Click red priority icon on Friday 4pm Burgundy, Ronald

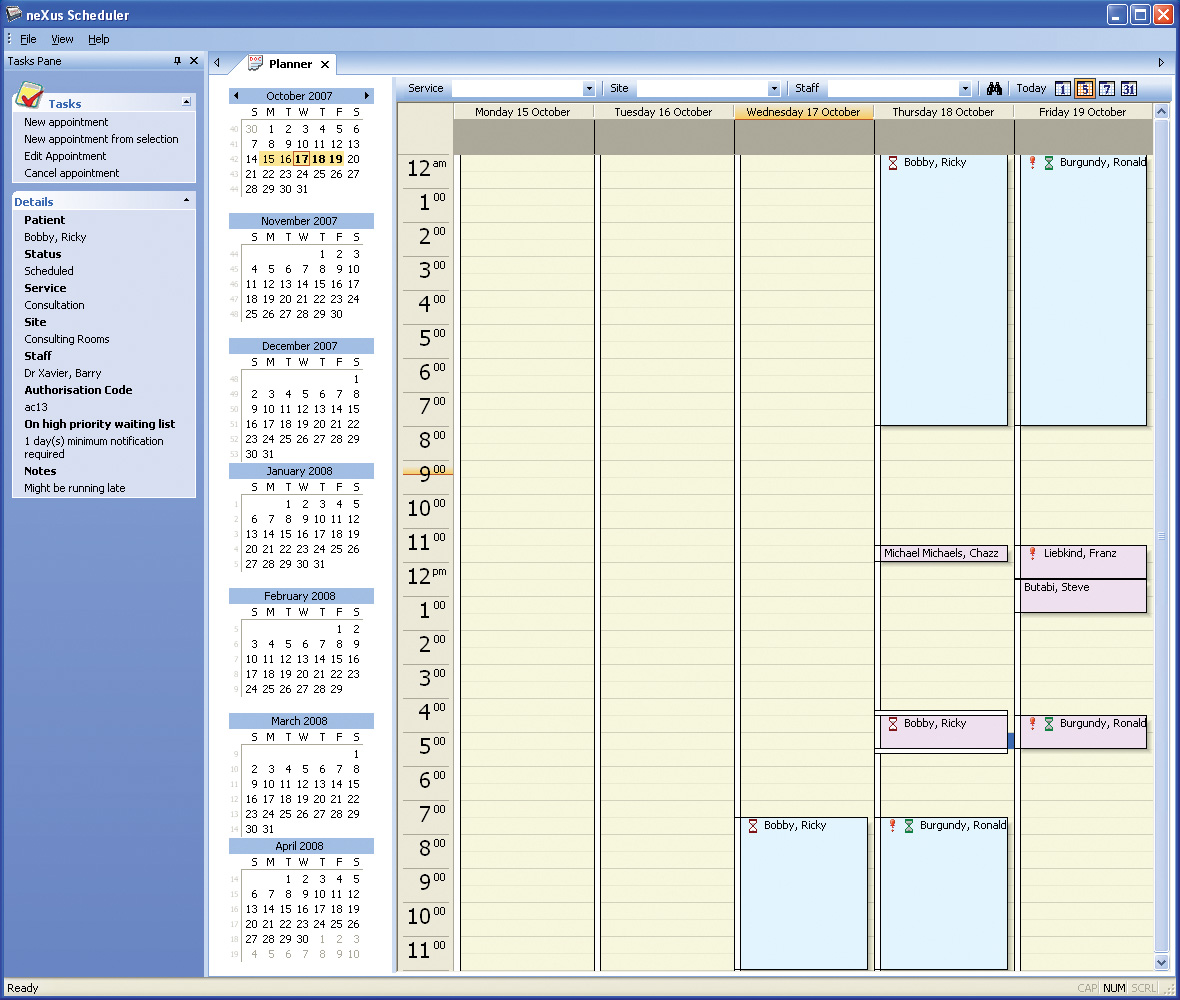pos(1032,724)
